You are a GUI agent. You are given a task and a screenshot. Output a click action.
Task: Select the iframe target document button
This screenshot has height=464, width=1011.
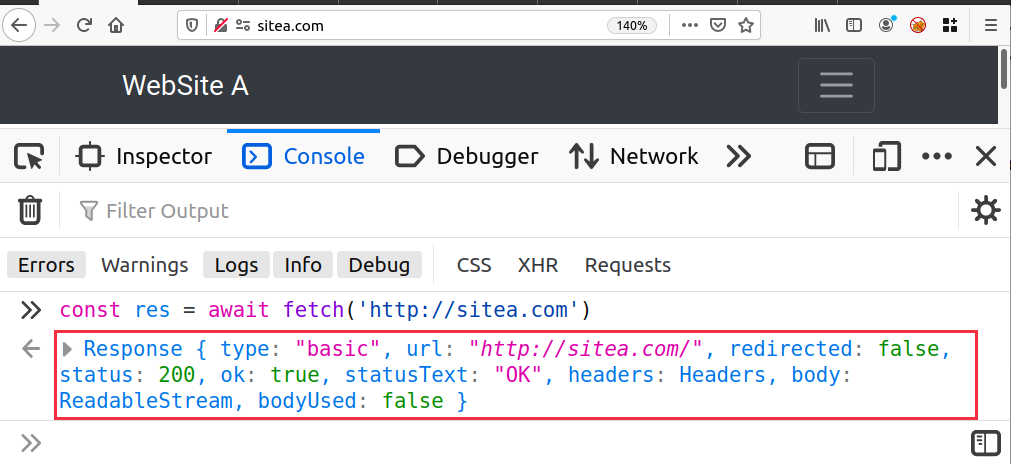point(820,157)
